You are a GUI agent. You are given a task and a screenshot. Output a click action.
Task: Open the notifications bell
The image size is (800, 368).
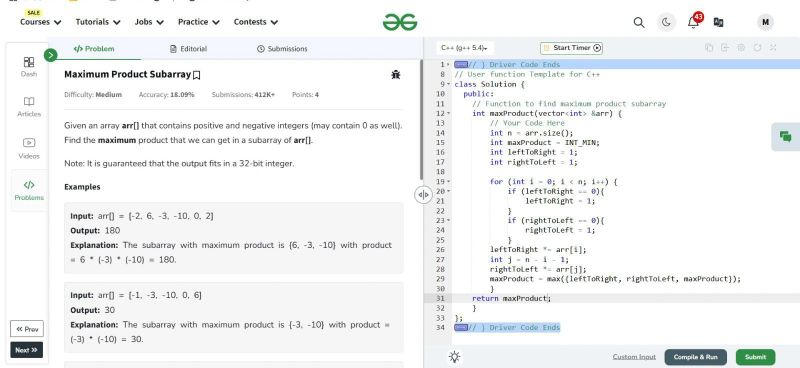(693, 22)
